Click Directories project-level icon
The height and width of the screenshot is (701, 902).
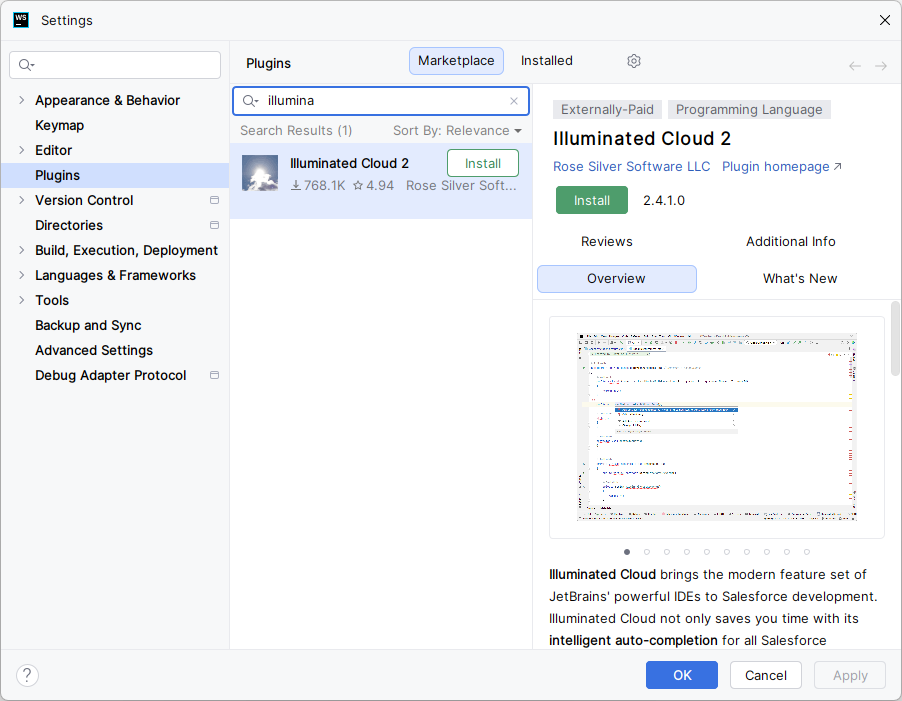[x=215, y=225]
